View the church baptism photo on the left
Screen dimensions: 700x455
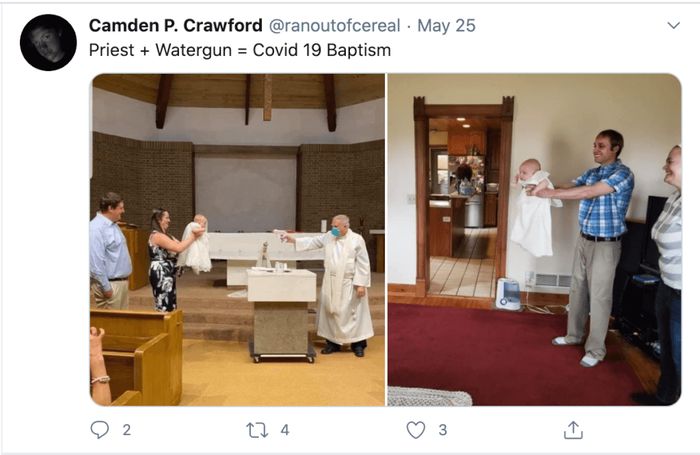238,240
